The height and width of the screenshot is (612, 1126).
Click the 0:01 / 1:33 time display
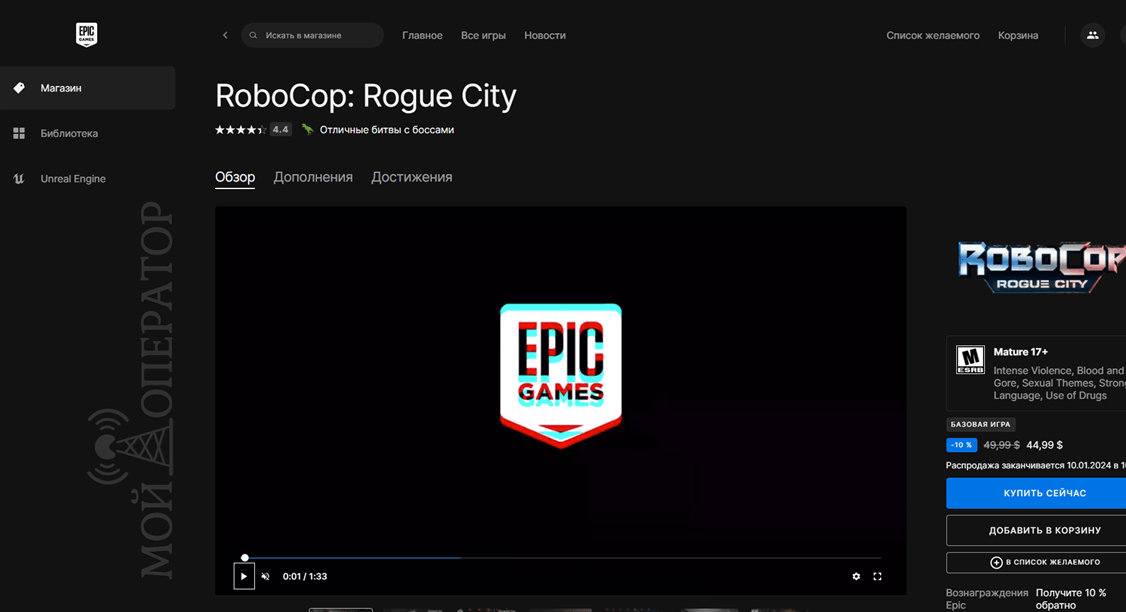pos(305,576)
